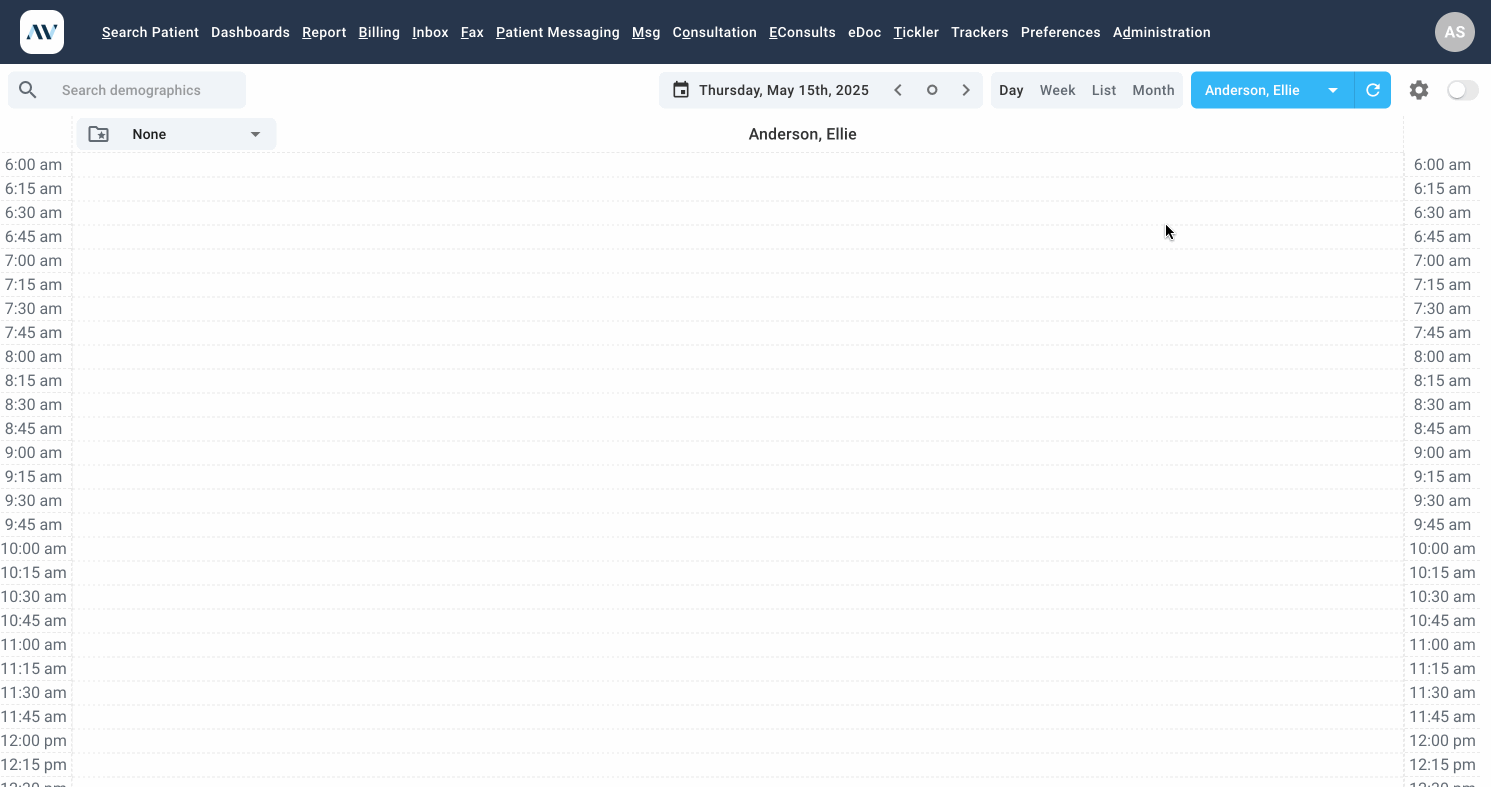1491x787 pixels.
Task: Click the left 10:00 am time label
Action: 33,549
